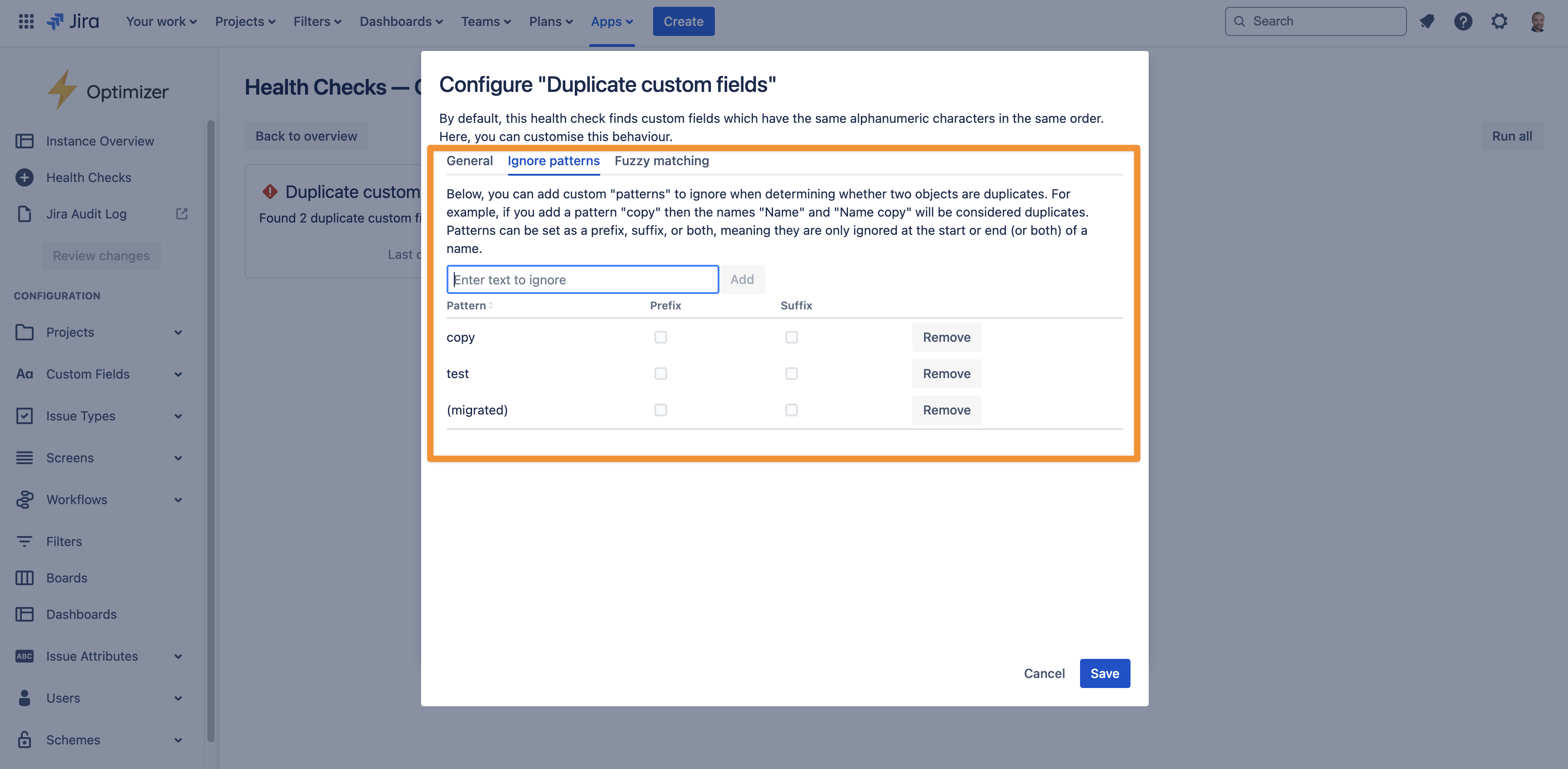Focus the Enter text to ignore field

(x=582, y=279)
